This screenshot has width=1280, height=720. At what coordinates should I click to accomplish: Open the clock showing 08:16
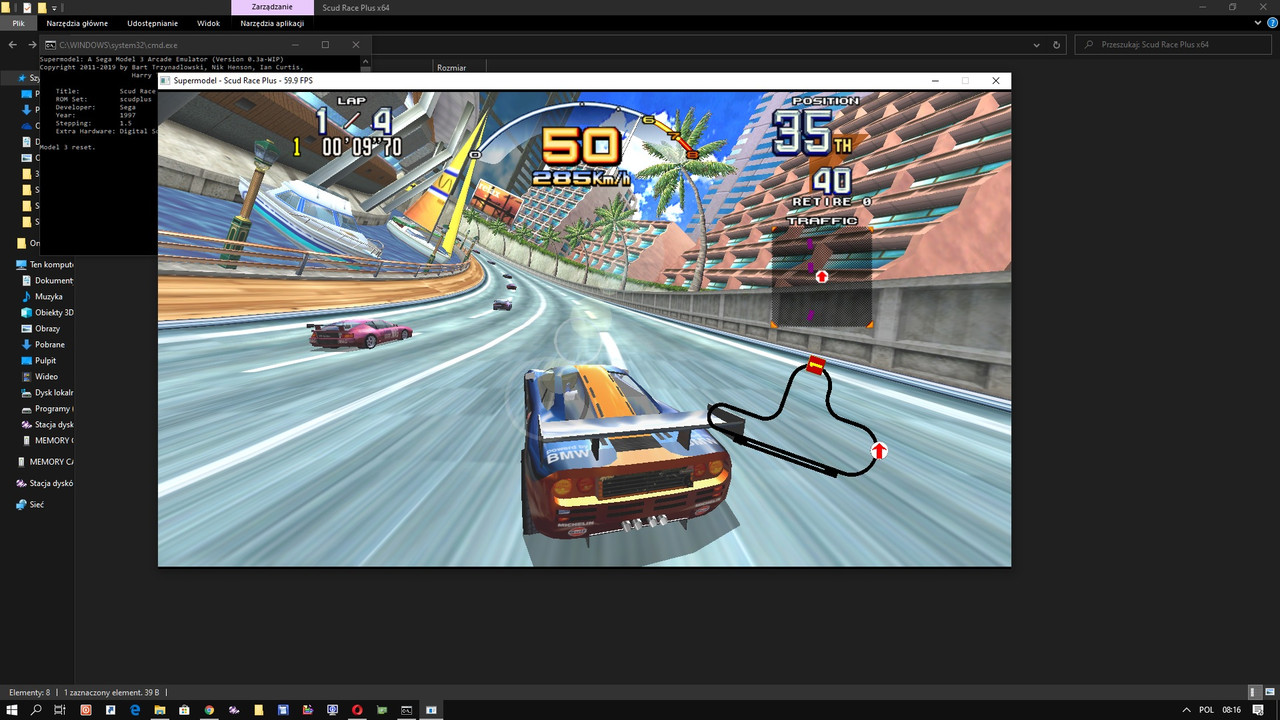(1232, 710)
